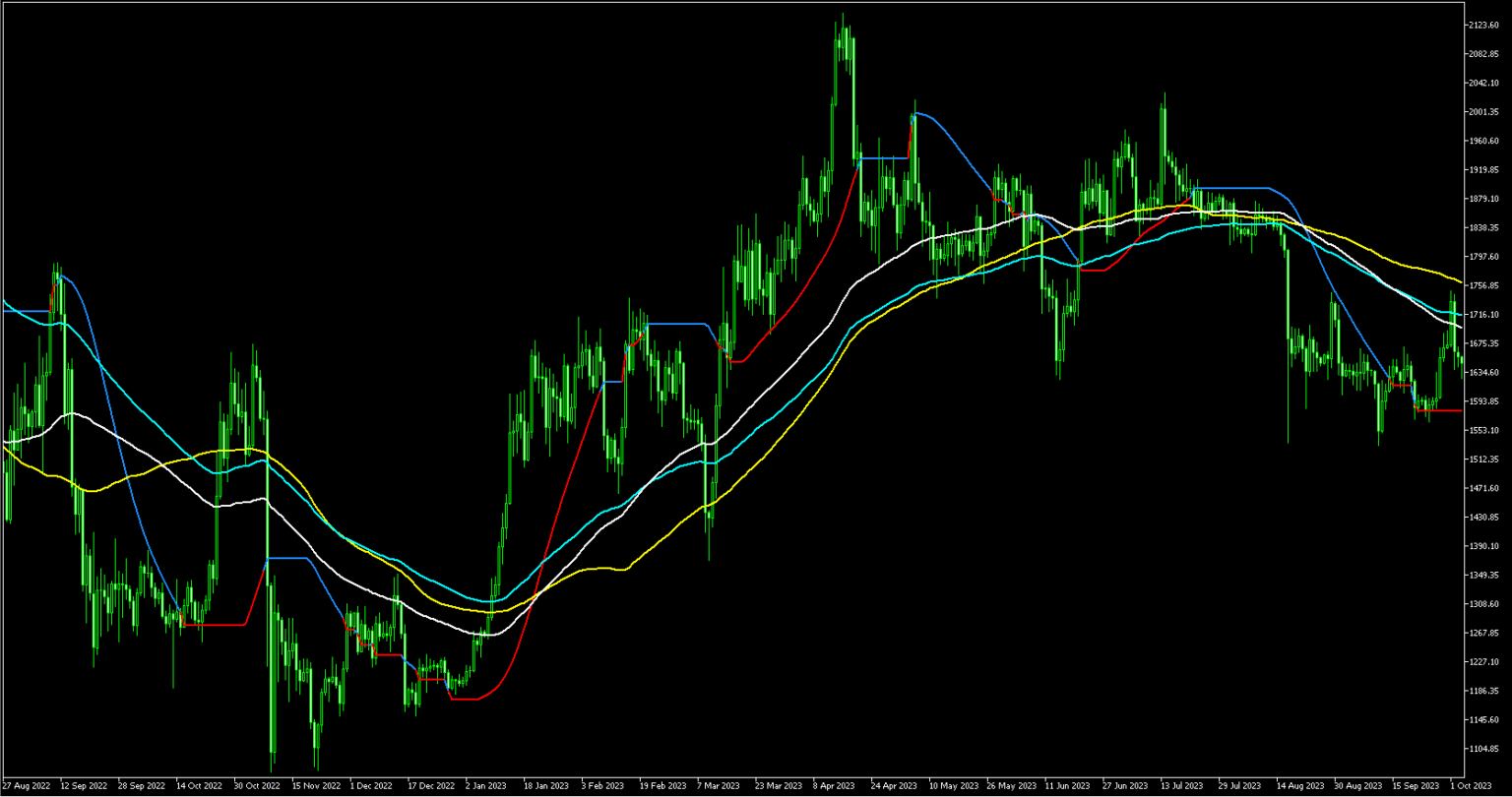Click the flat blue indicator plateau near July 2023
This screenshot has height=797, width=1512.
[1230, 187]
